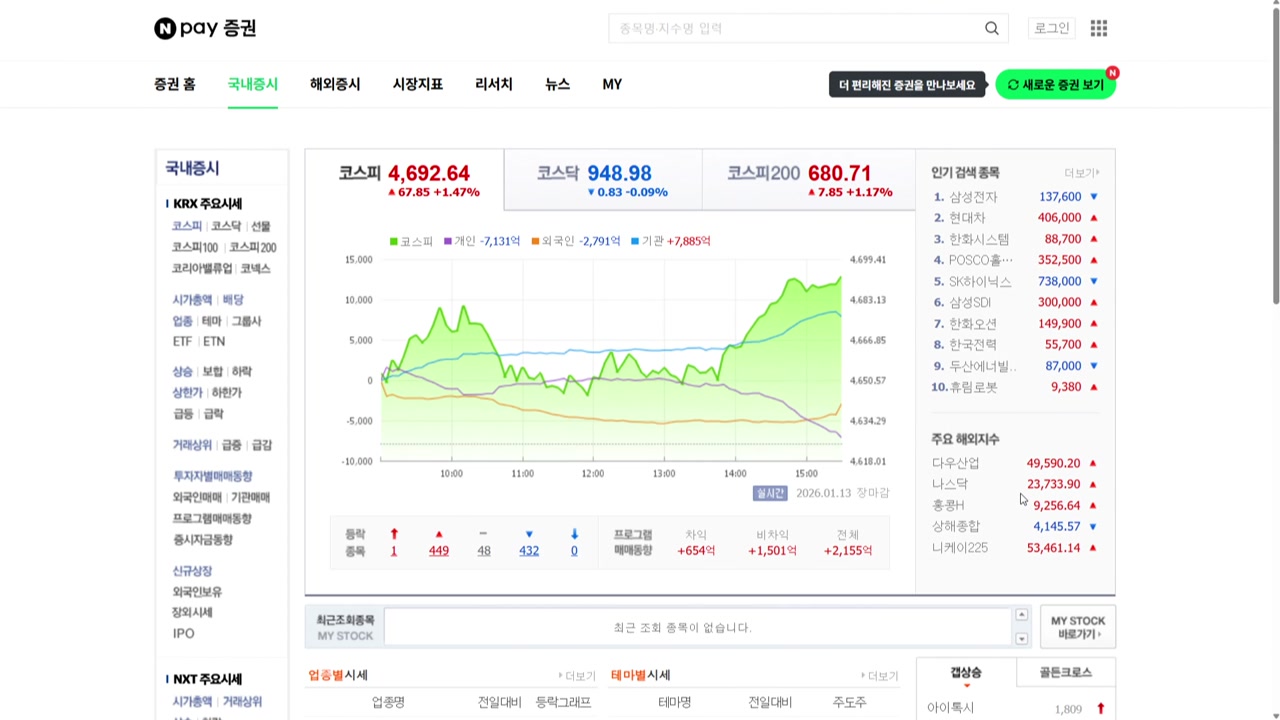
Task: Click the 로그인 button
Action: (x=1051, y=28)
